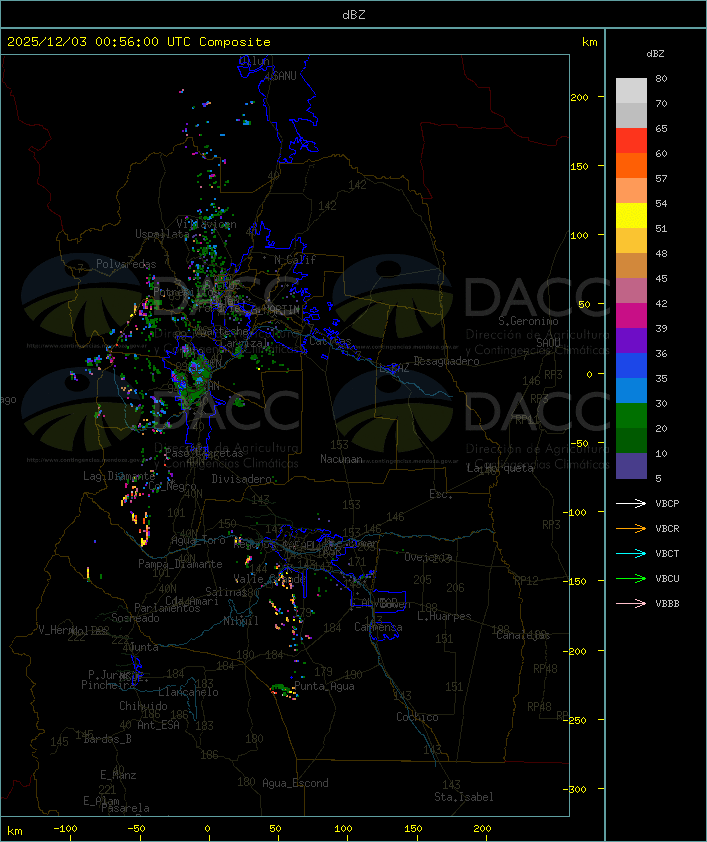Click the dBZ header above the color legend
Screen dimensions: 707x842
click(x=655, y=54)
